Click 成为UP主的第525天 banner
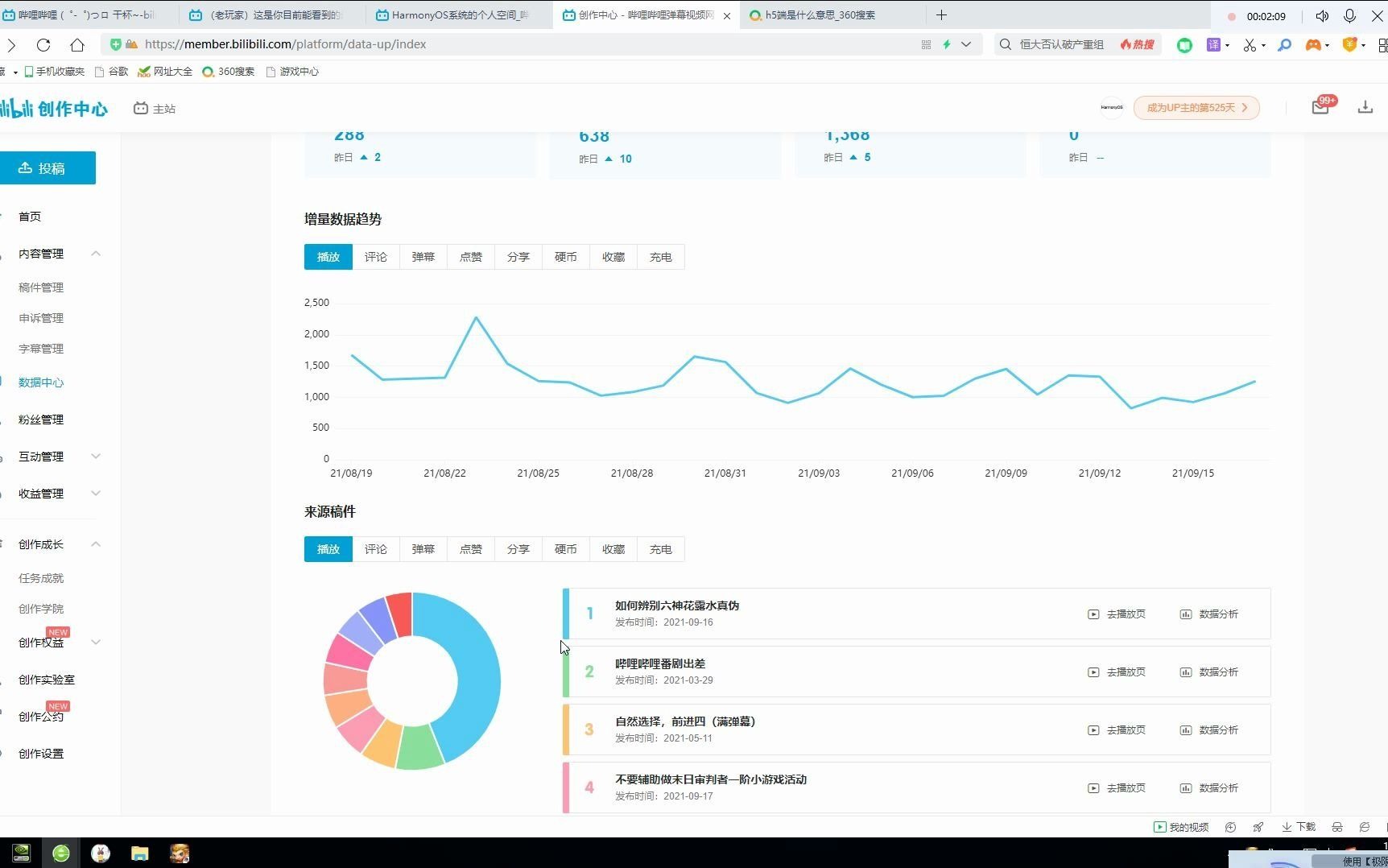Screen dimensions: 1388x868 click(x=1196, y=108)
